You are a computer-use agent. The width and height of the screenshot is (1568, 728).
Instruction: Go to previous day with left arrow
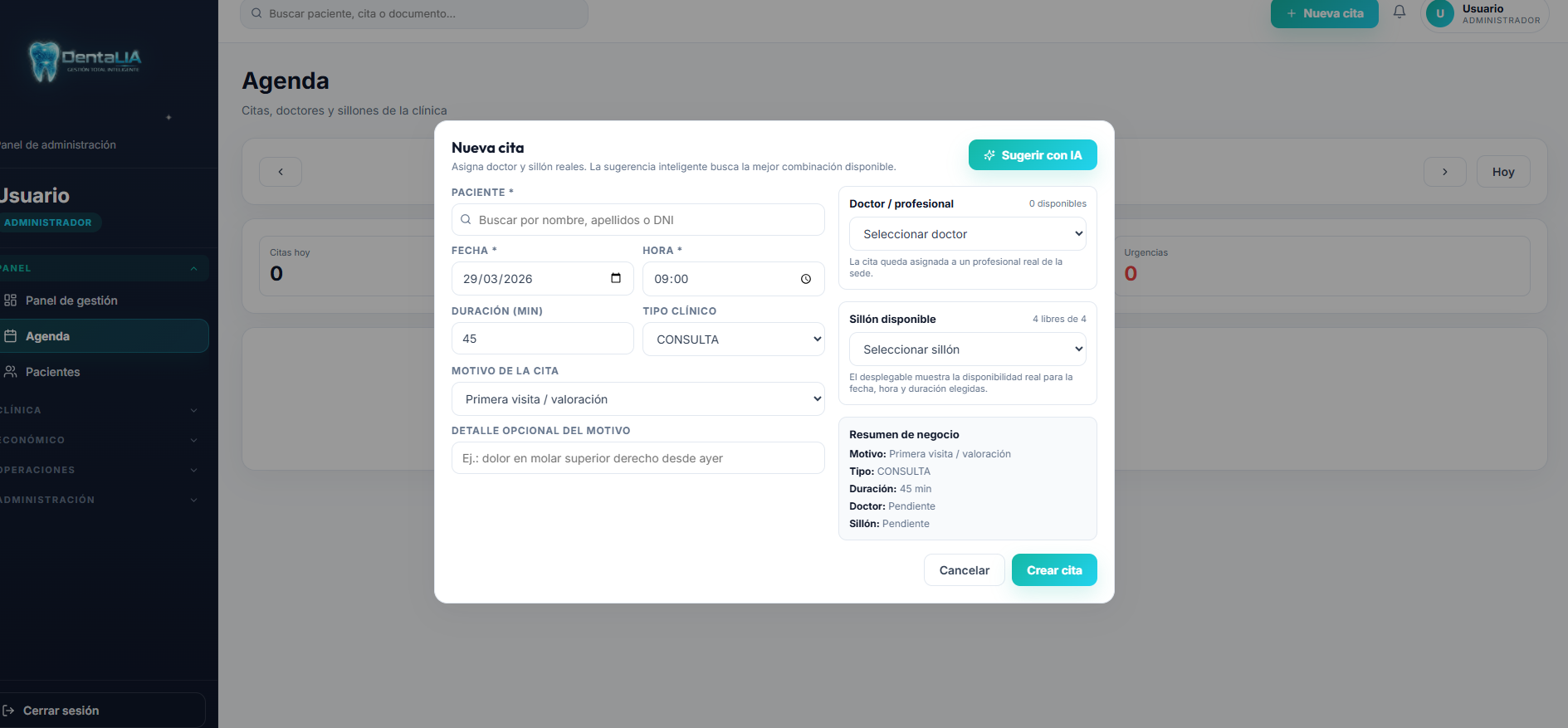(x=281, y=172)
